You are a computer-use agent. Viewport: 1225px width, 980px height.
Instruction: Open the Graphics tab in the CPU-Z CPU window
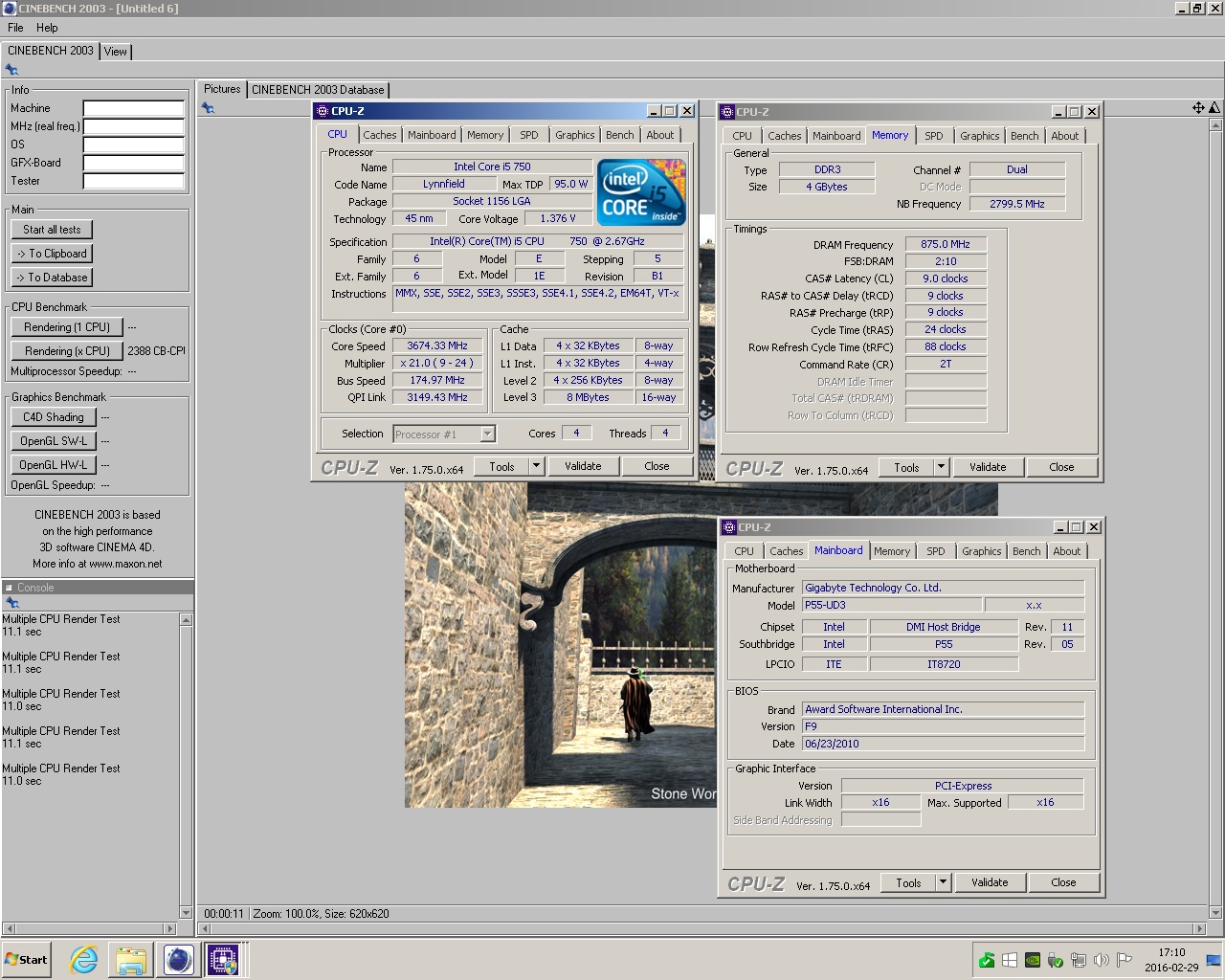click(575, 135)
